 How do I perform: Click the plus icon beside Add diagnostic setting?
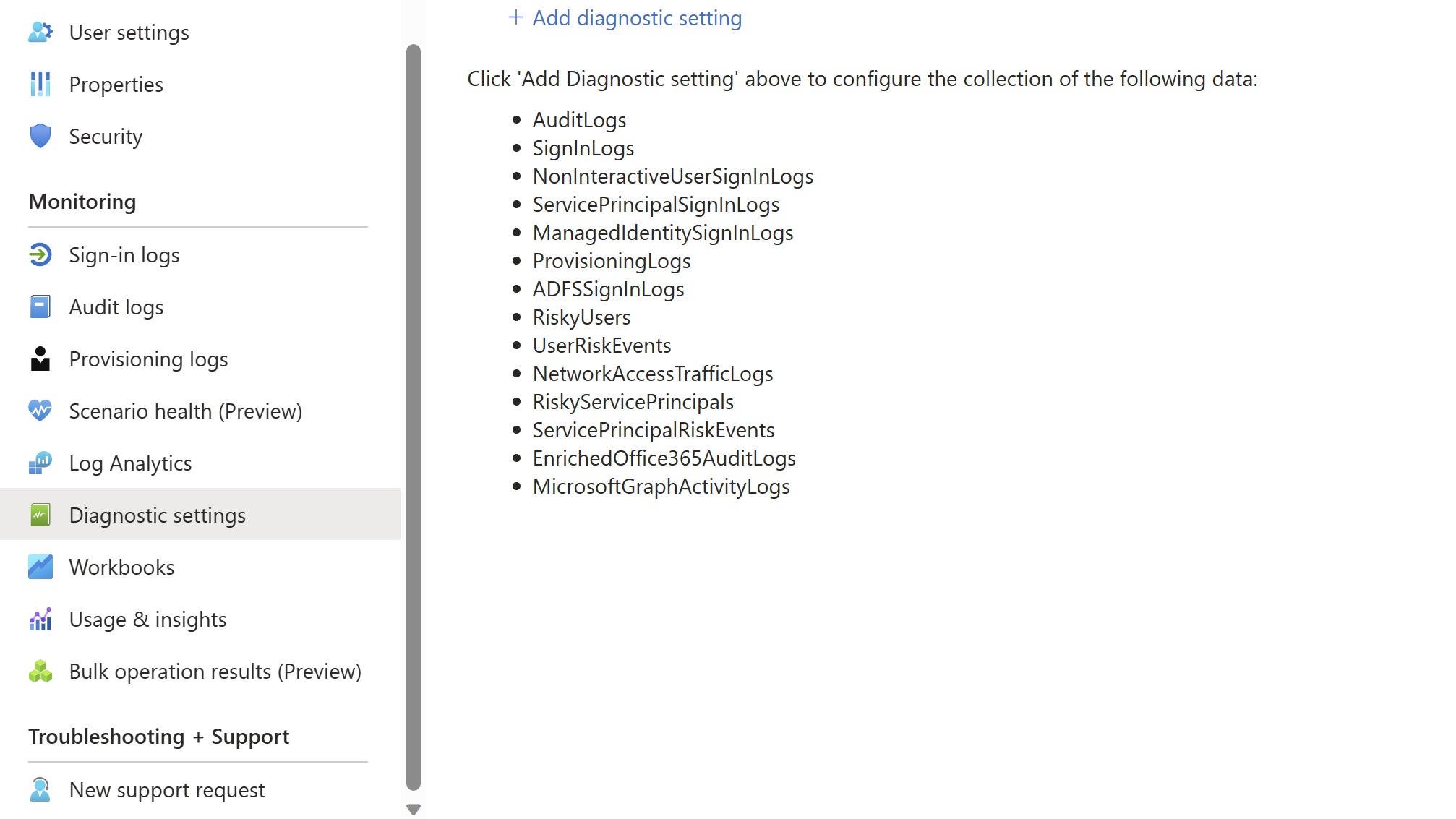[516, 17]
